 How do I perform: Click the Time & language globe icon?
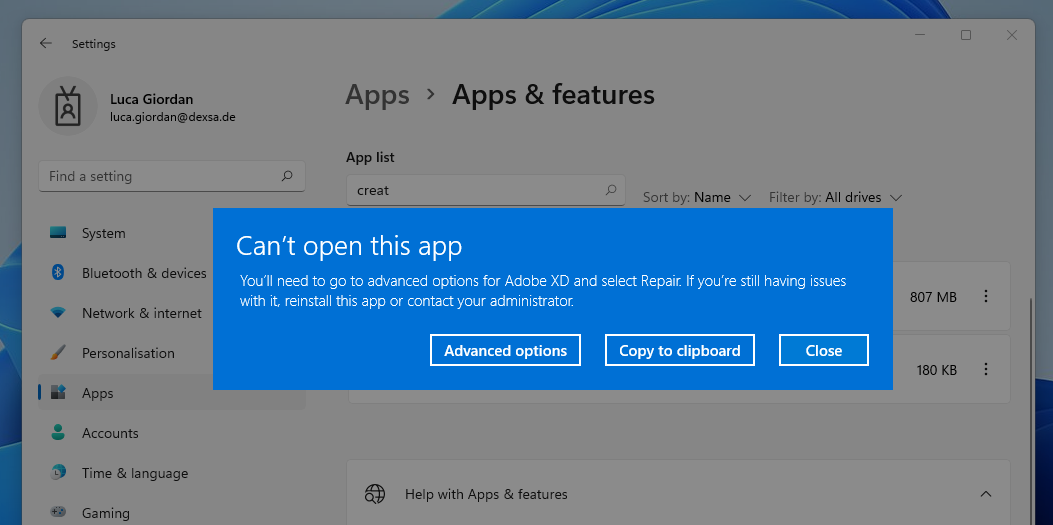58,473
